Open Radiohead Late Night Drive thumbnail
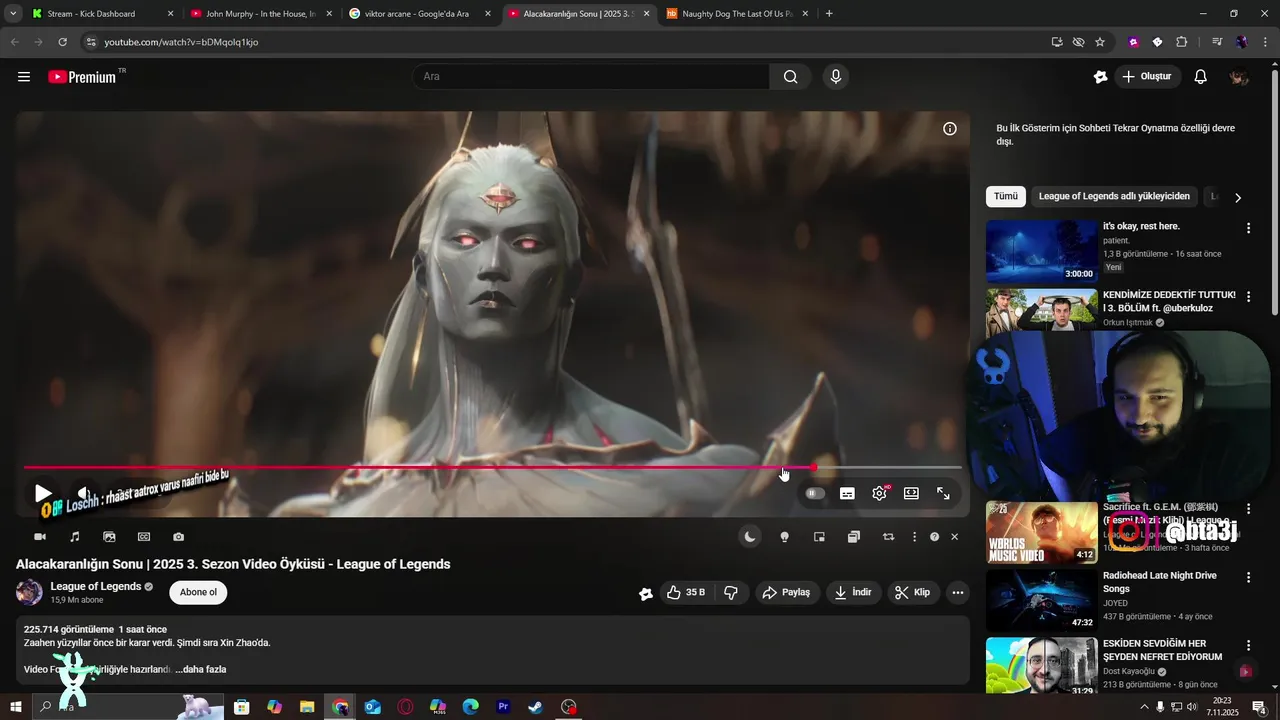 click(1042, 600)
